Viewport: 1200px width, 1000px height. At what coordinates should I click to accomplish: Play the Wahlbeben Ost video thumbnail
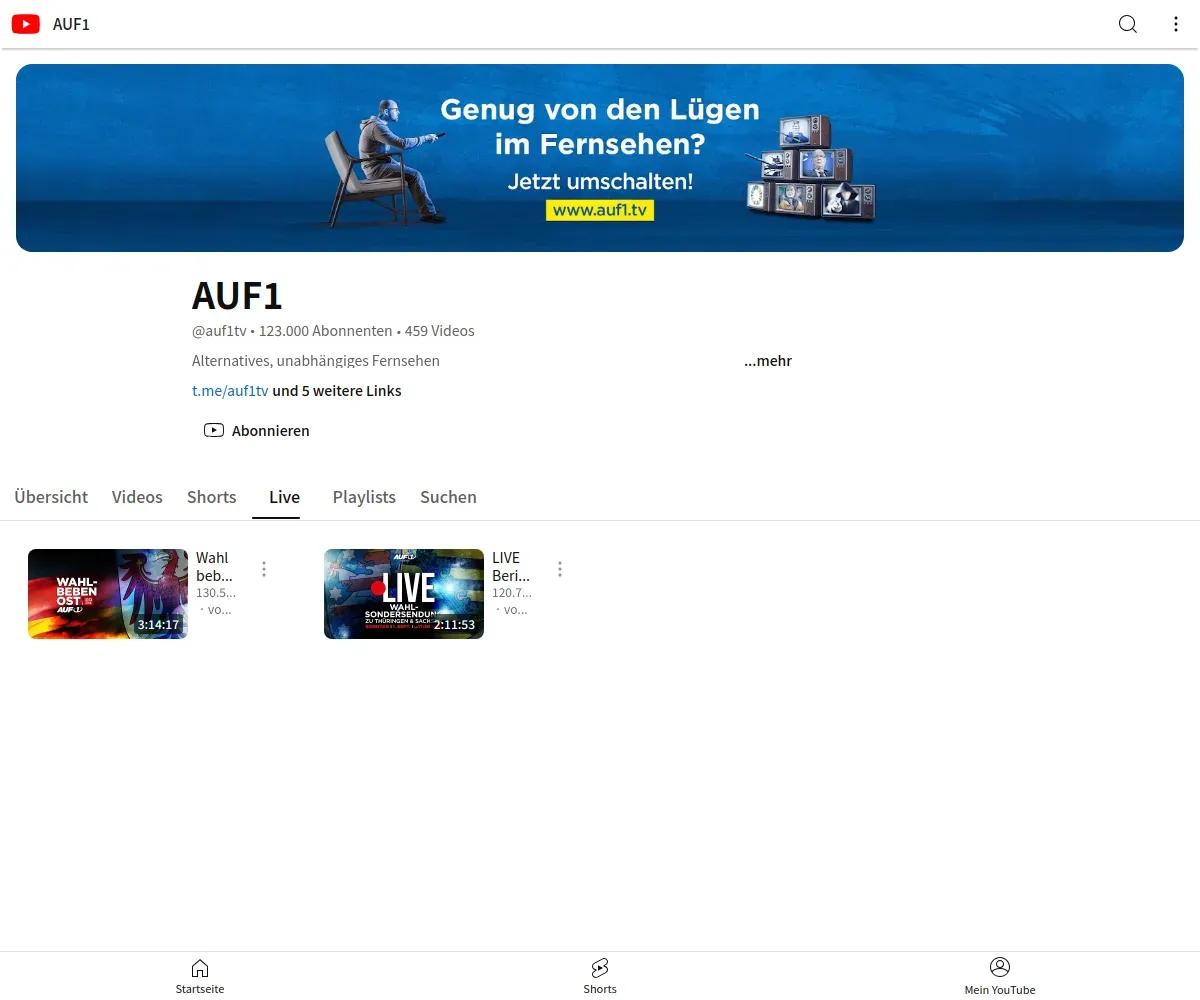(108, 594)
